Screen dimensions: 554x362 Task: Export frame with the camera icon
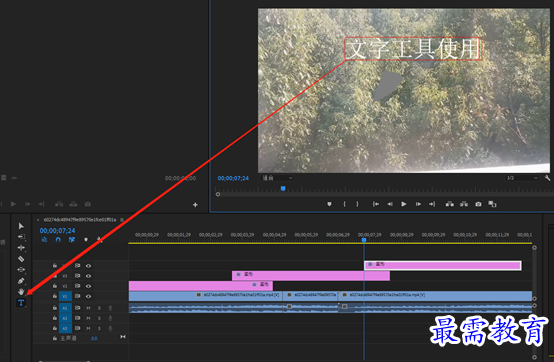pyautogui.click(x=478, y=204)
